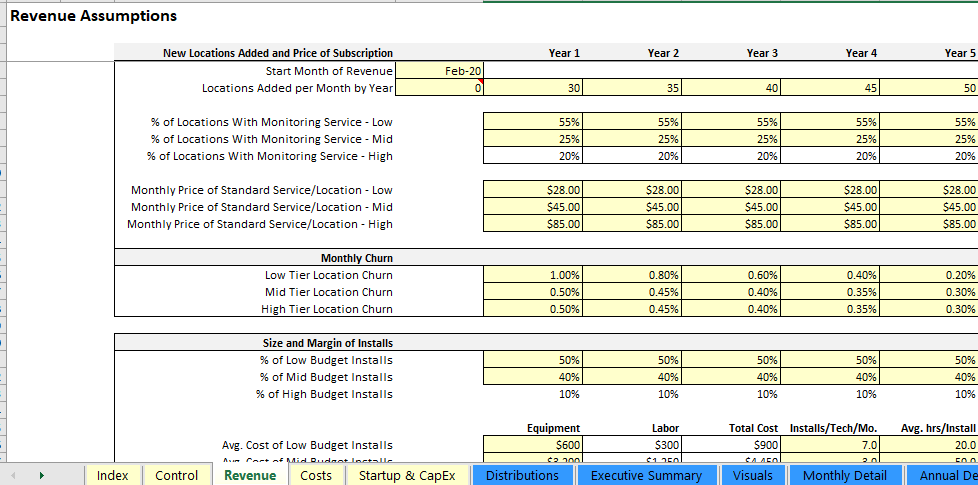The height and width of the screenshot is (485, 978).
Task: Select the $900 Total Cost cell
Action: 731,445
